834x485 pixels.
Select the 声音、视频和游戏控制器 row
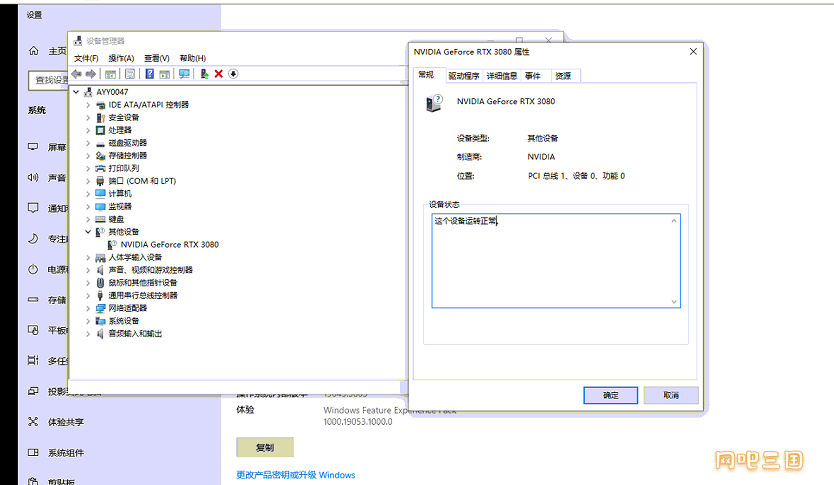[151, 270]
